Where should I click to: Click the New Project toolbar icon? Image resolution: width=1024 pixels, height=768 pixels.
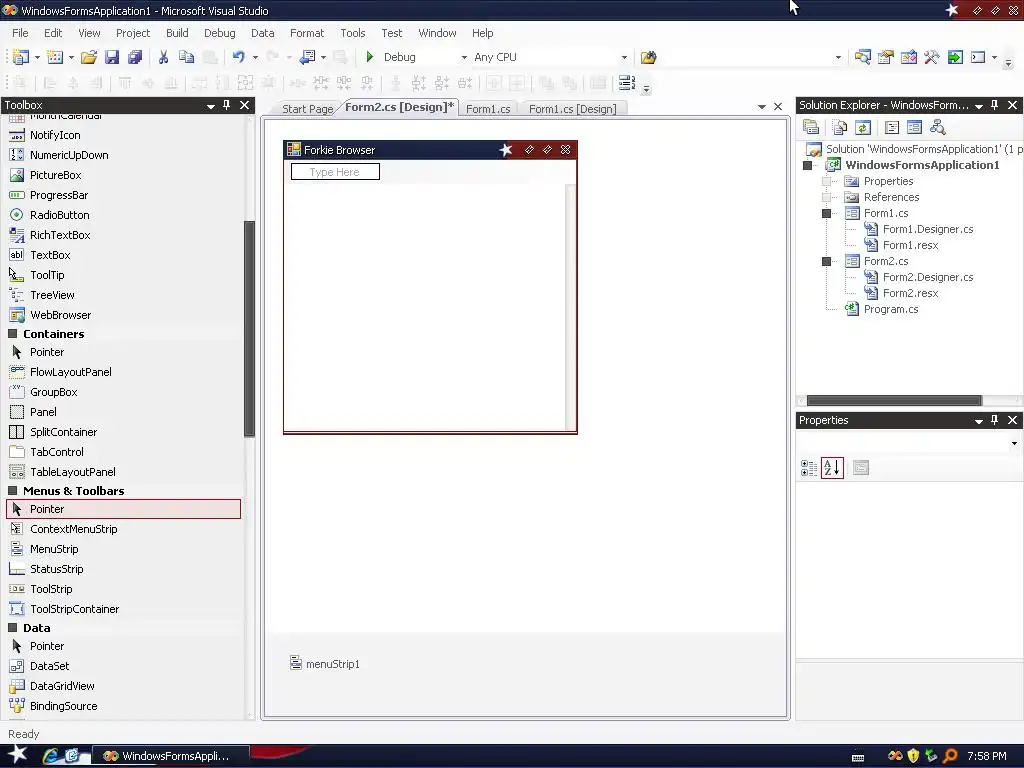(x=21, y=57)
